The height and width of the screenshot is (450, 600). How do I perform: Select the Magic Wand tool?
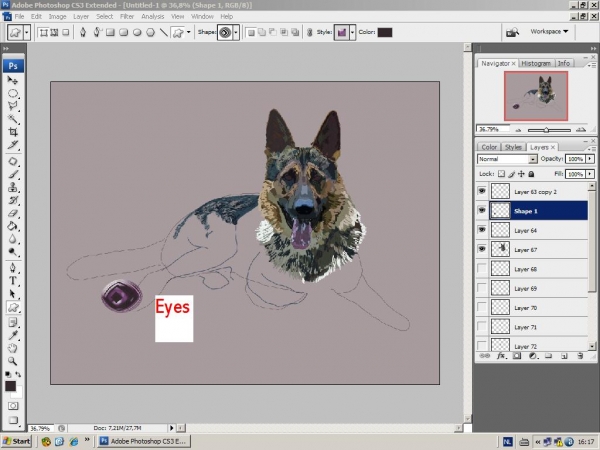pos(13,119)
